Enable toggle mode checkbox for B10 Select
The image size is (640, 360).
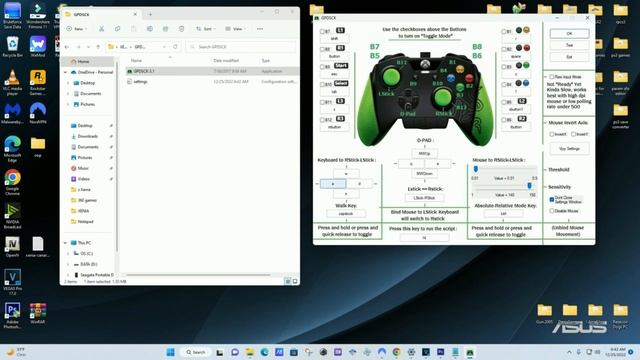pyautogui.click(x=322, y=84)
